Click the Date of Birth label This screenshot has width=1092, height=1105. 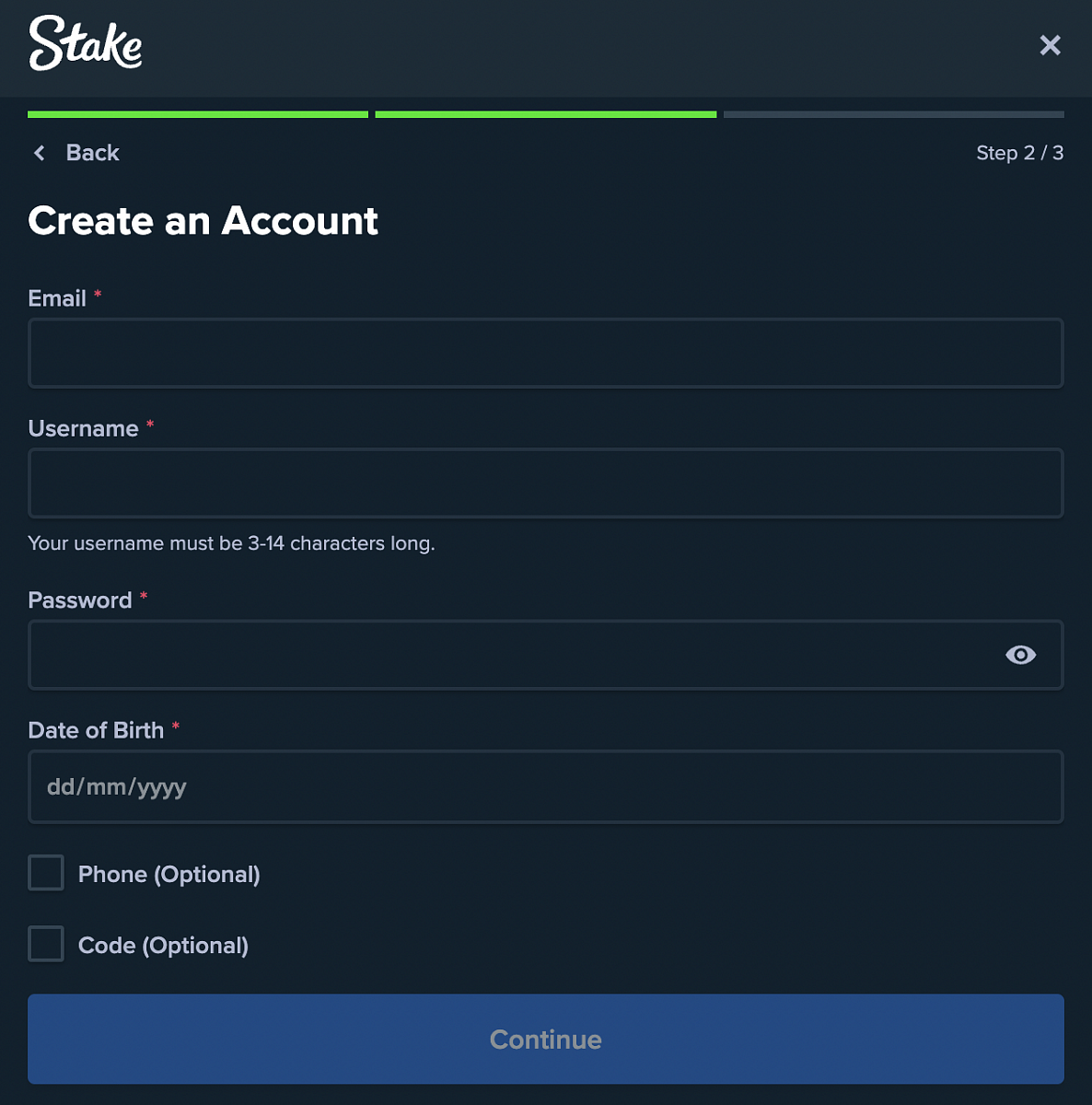point(96,730)
